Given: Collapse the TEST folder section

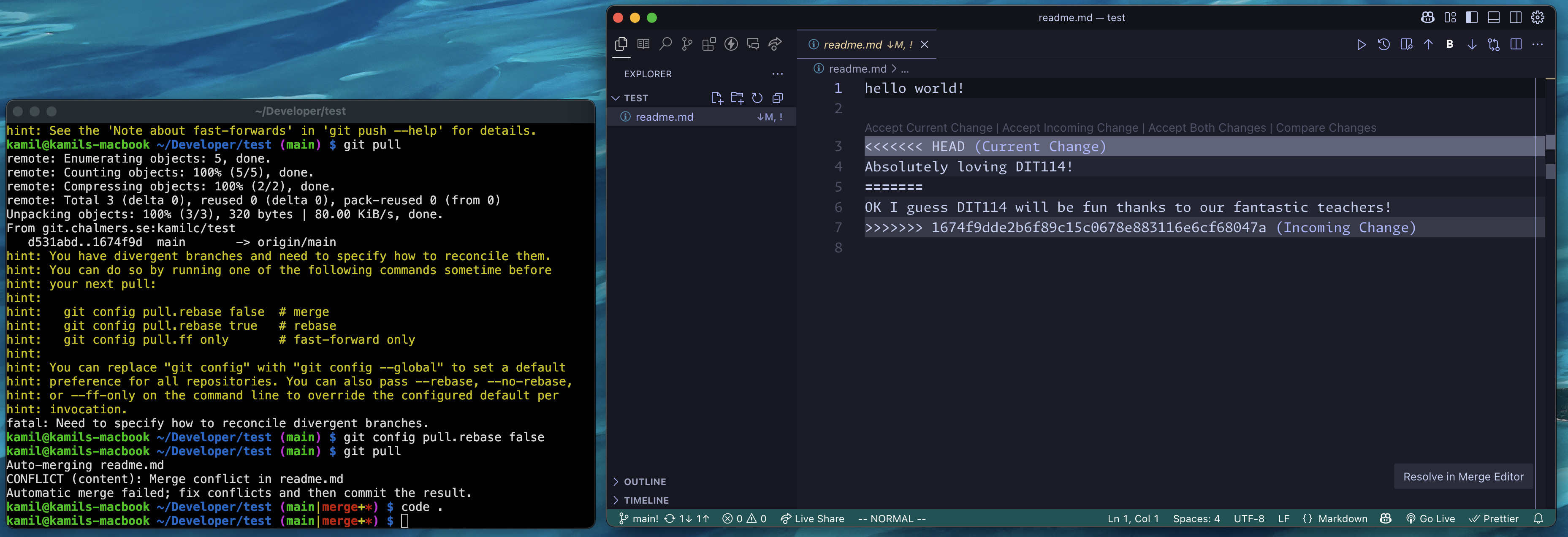Looking at the screenshot, I should 616,98.
